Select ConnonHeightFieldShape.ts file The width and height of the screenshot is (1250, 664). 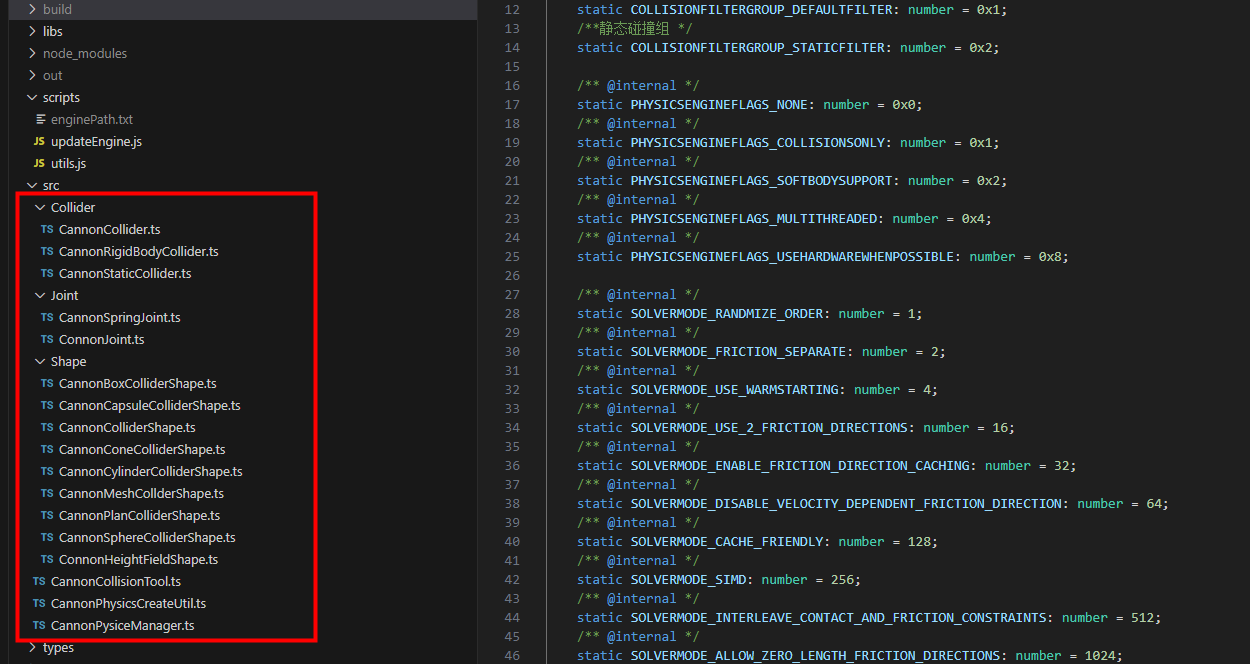138,560
